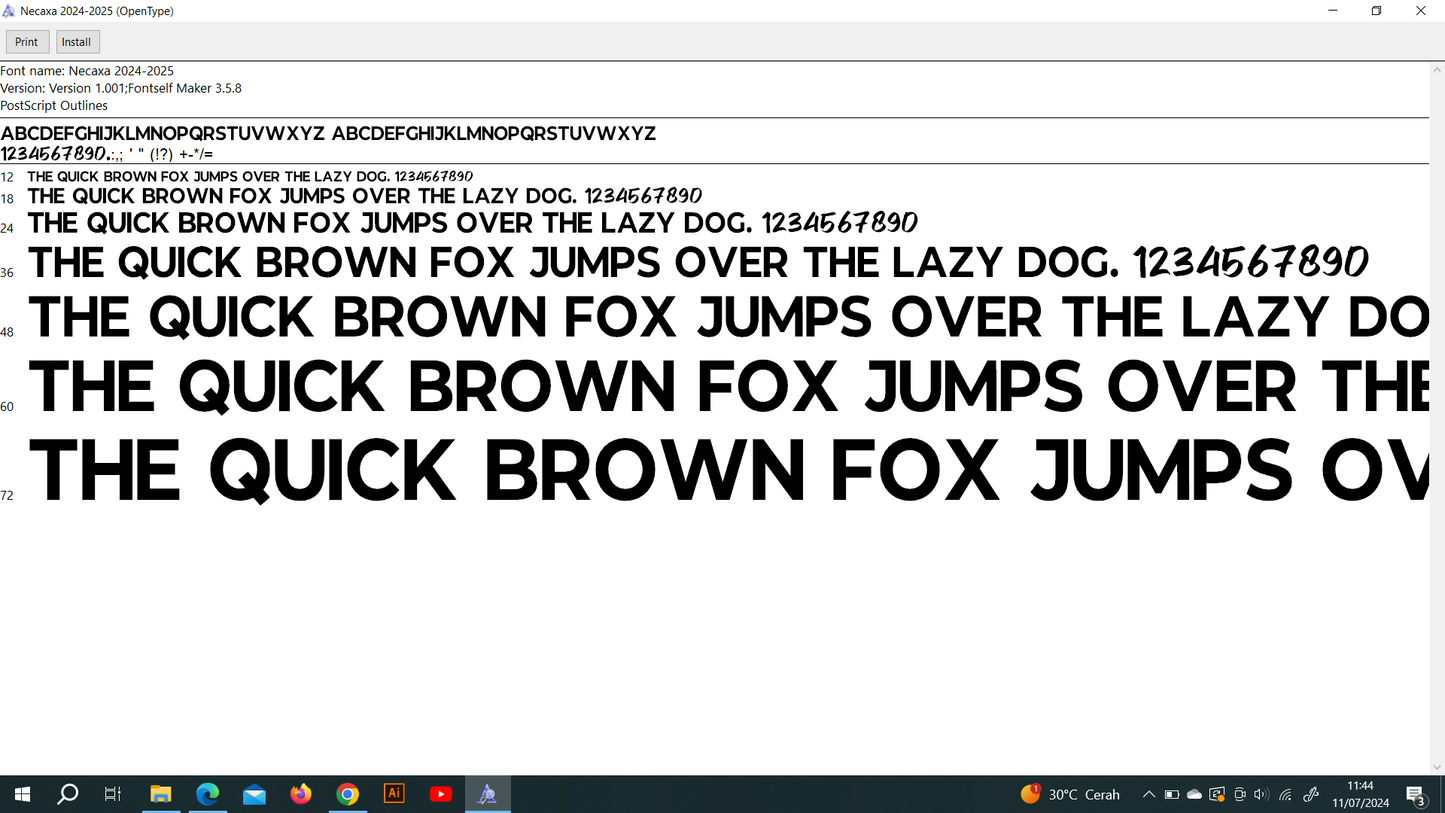Screen dimensions: 1445x813
Task: Open Firefox from the taskbar
Action: click(x=301, y=794)
